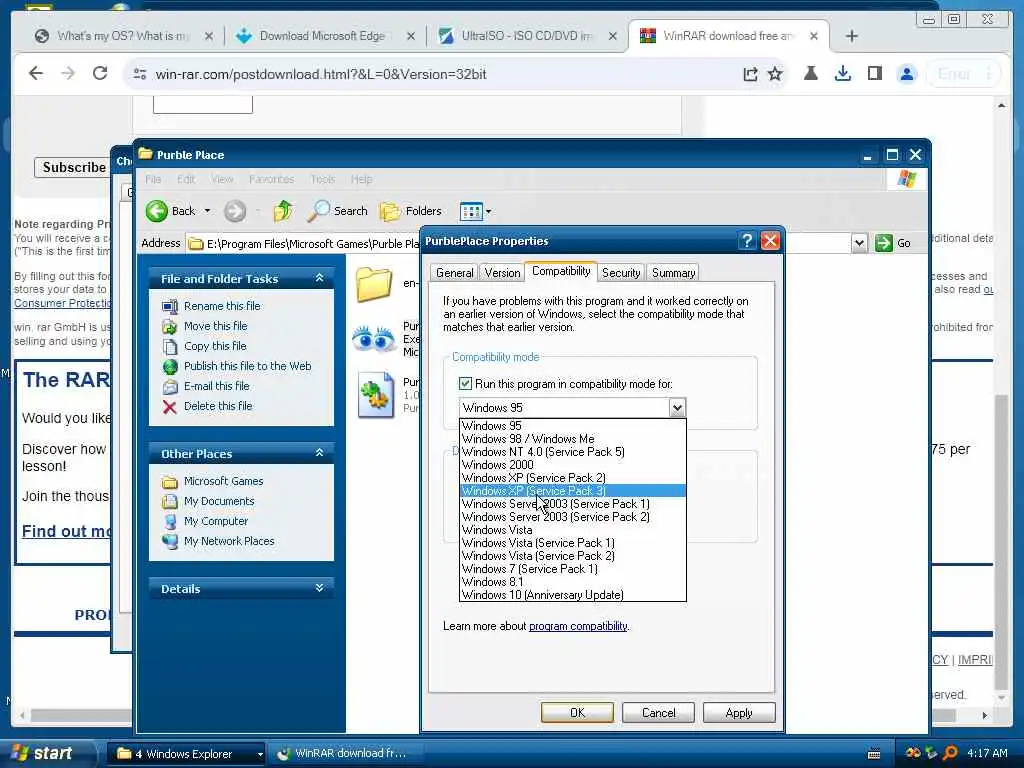
Task: Click Explorer Search button
Action: tap(338, 211)
